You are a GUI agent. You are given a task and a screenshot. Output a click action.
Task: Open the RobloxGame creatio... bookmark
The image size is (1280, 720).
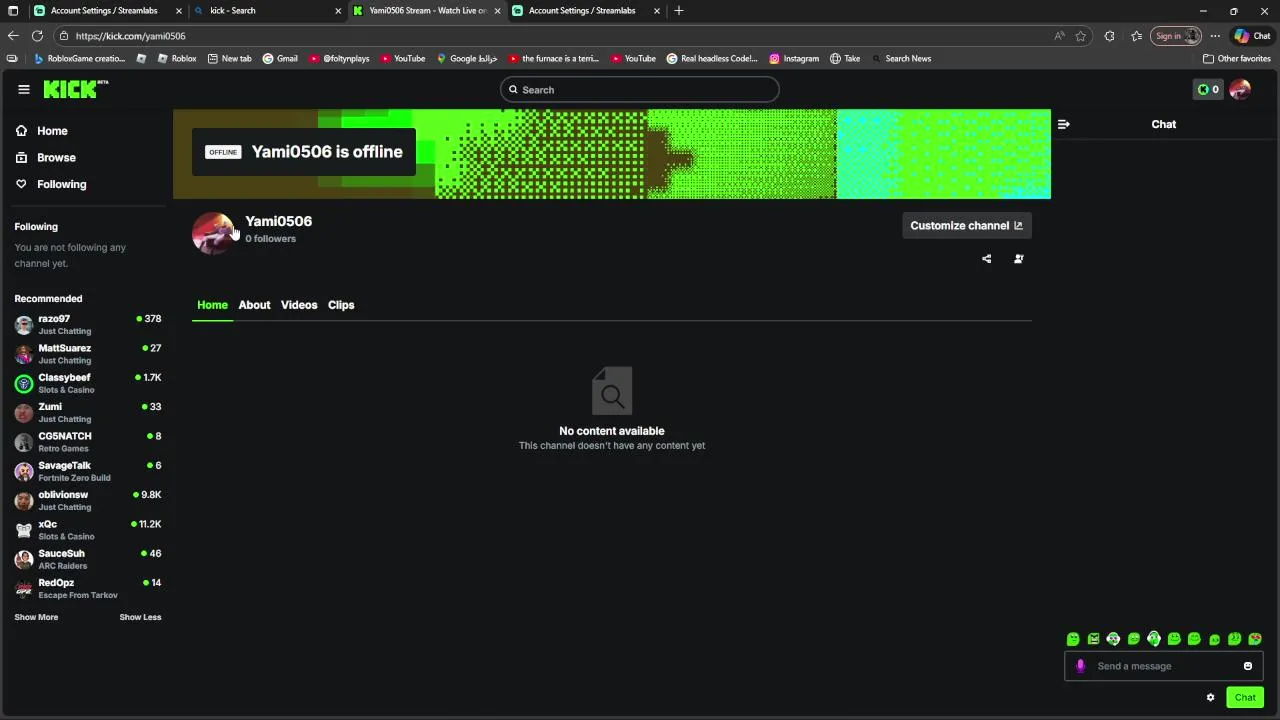tap(79, 58)
